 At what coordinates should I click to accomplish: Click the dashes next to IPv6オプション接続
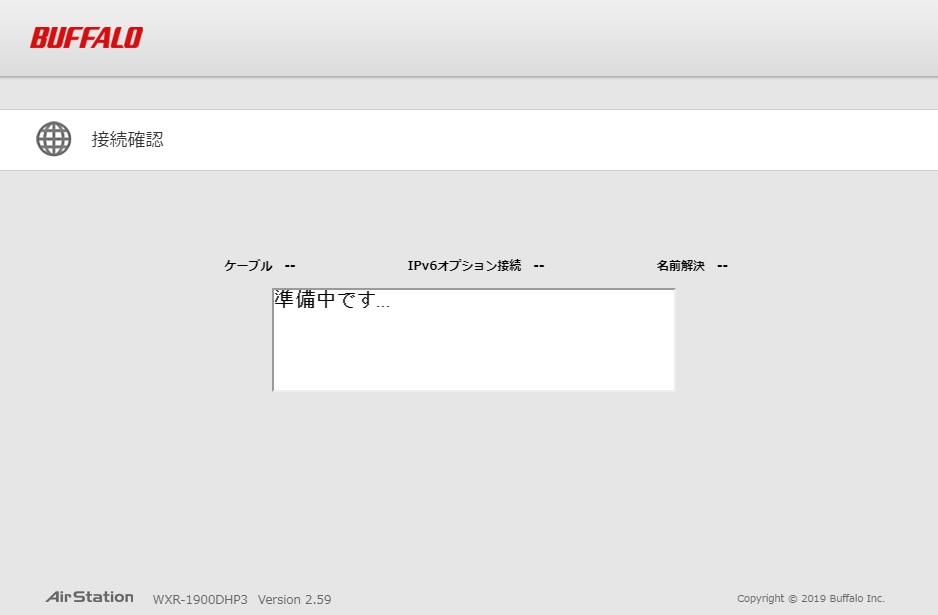pos(538,266)
